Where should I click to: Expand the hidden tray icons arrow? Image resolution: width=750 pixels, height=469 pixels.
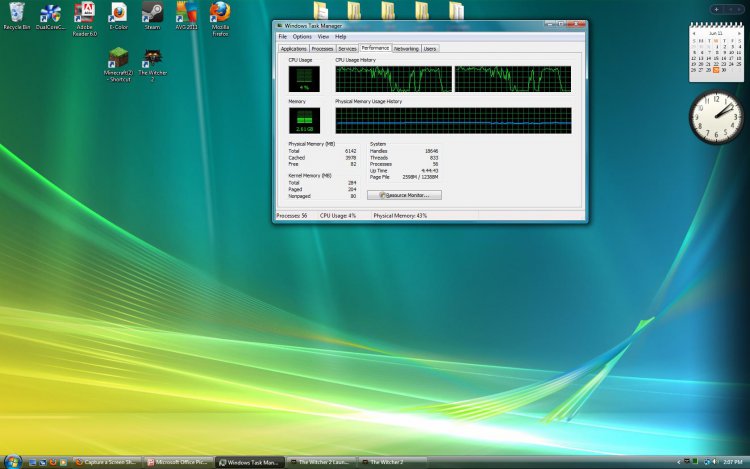(678, 462)
